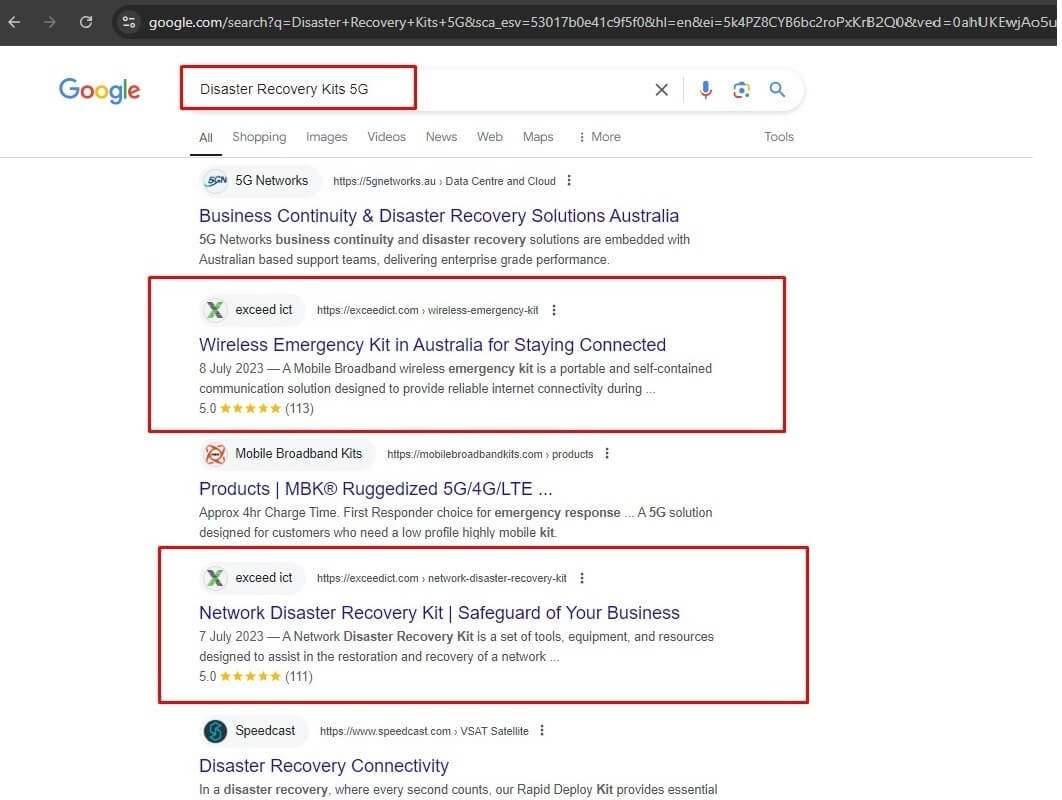The height and width of the screenshot is (800, 1062).
Task: Start voice search with microphone icon
Action: pos(705,89)
